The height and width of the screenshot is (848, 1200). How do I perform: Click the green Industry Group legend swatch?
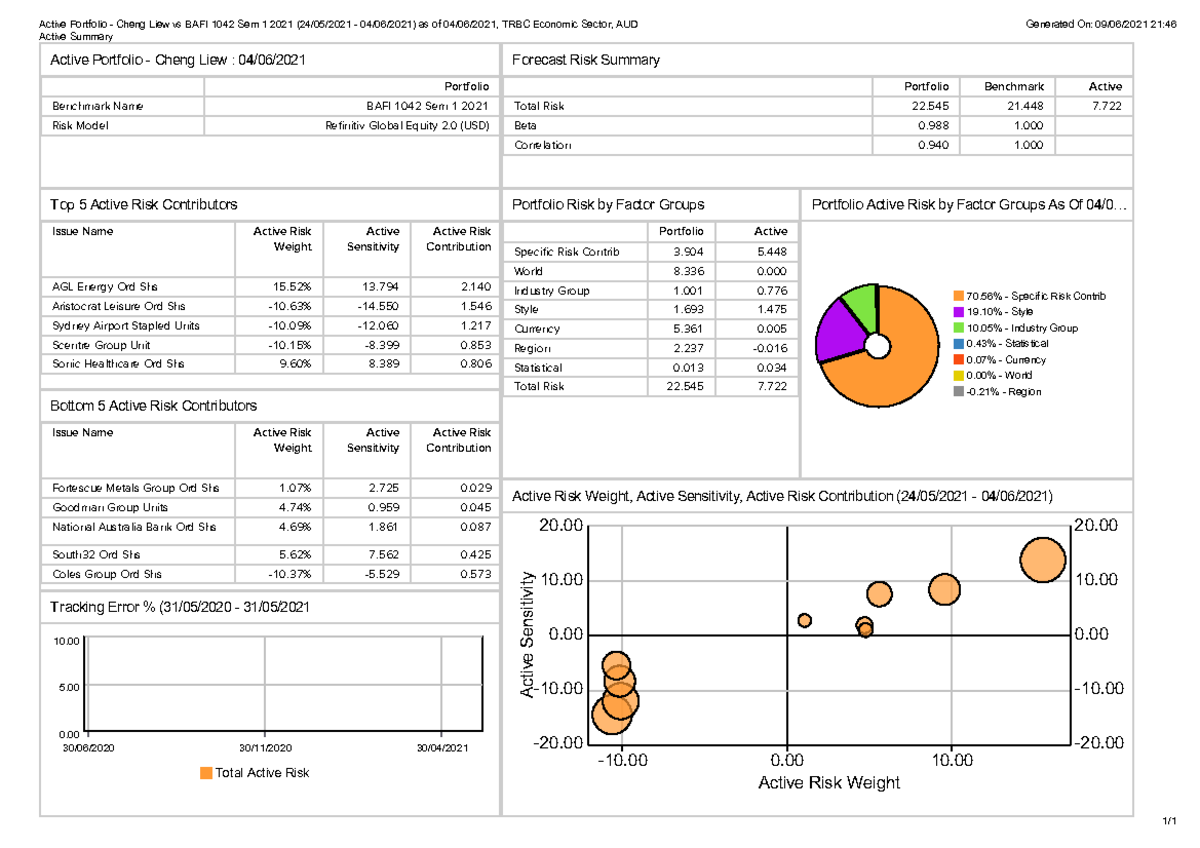pyautogui.click(x=957, y=328)
